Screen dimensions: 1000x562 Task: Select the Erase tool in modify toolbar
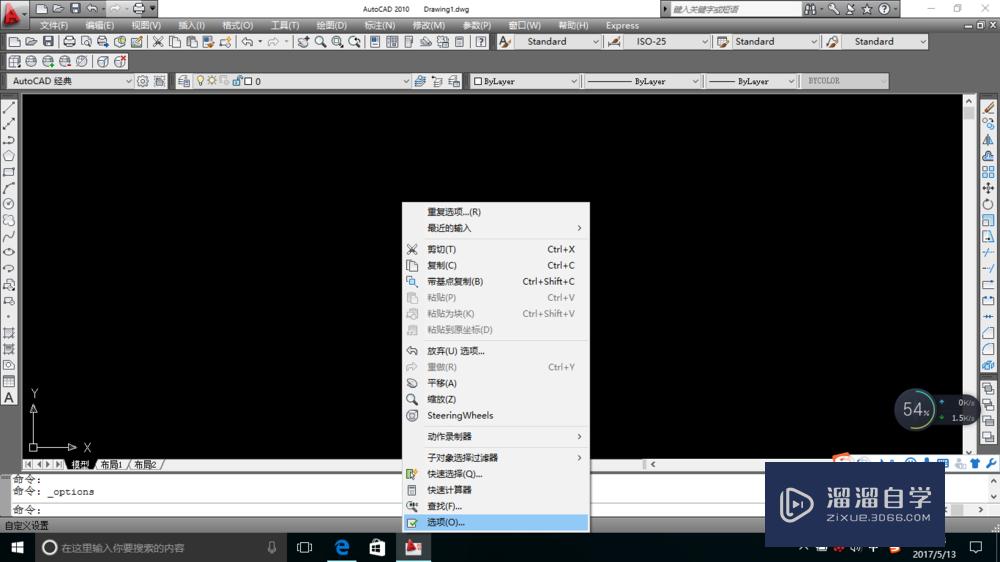(988, 108)
